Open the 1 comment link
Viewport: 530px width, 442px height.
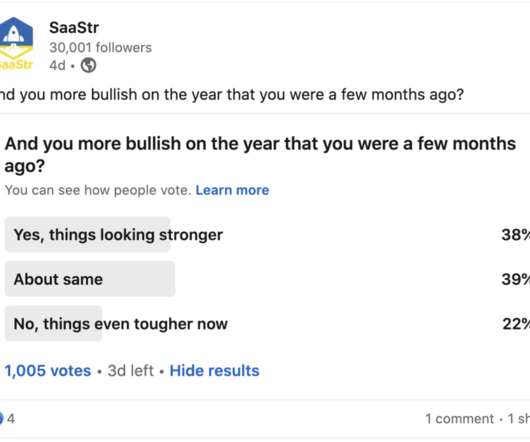click(x=460, y=419)
